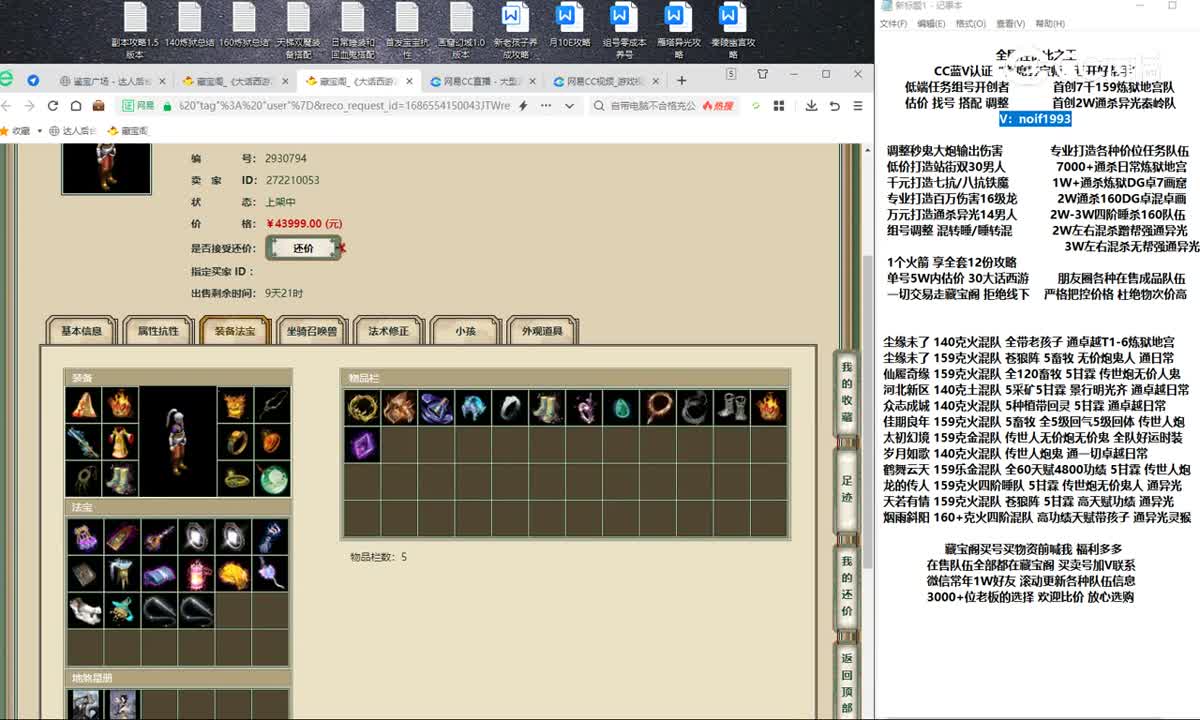Switch to the 基本信息 tab
1200x720 pixels.
[80, 330]
